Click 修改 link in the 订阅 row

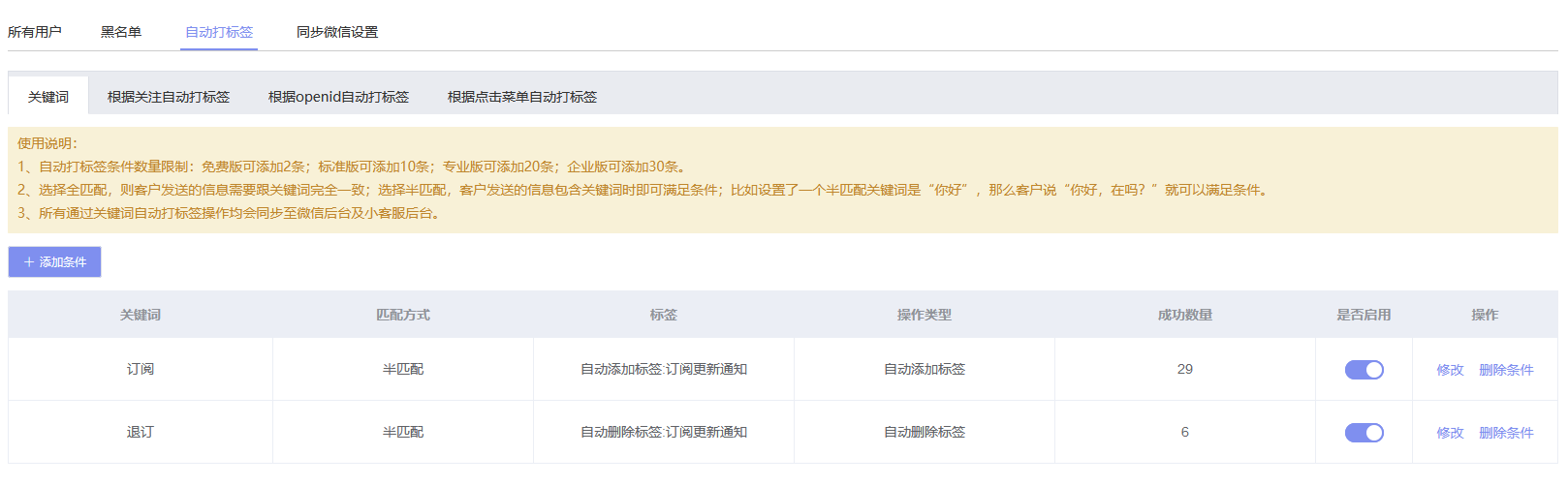[x=1450, y=370]
